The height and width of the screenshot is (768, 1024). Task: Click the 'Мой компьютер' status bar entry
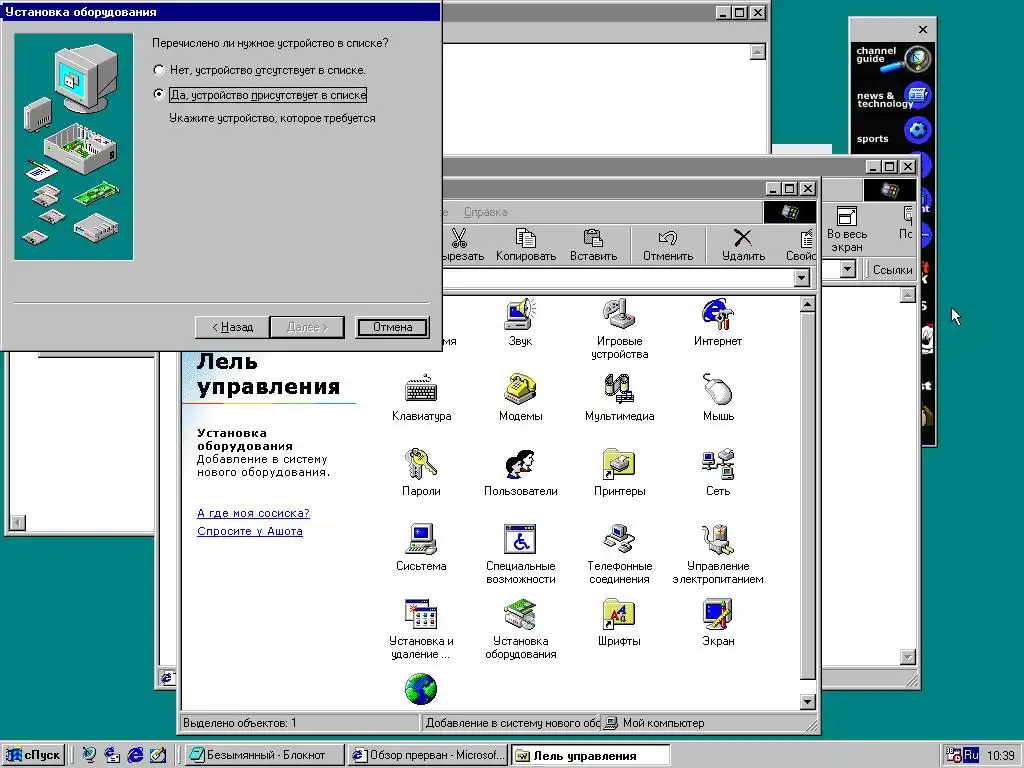click(x=655, y=723)
